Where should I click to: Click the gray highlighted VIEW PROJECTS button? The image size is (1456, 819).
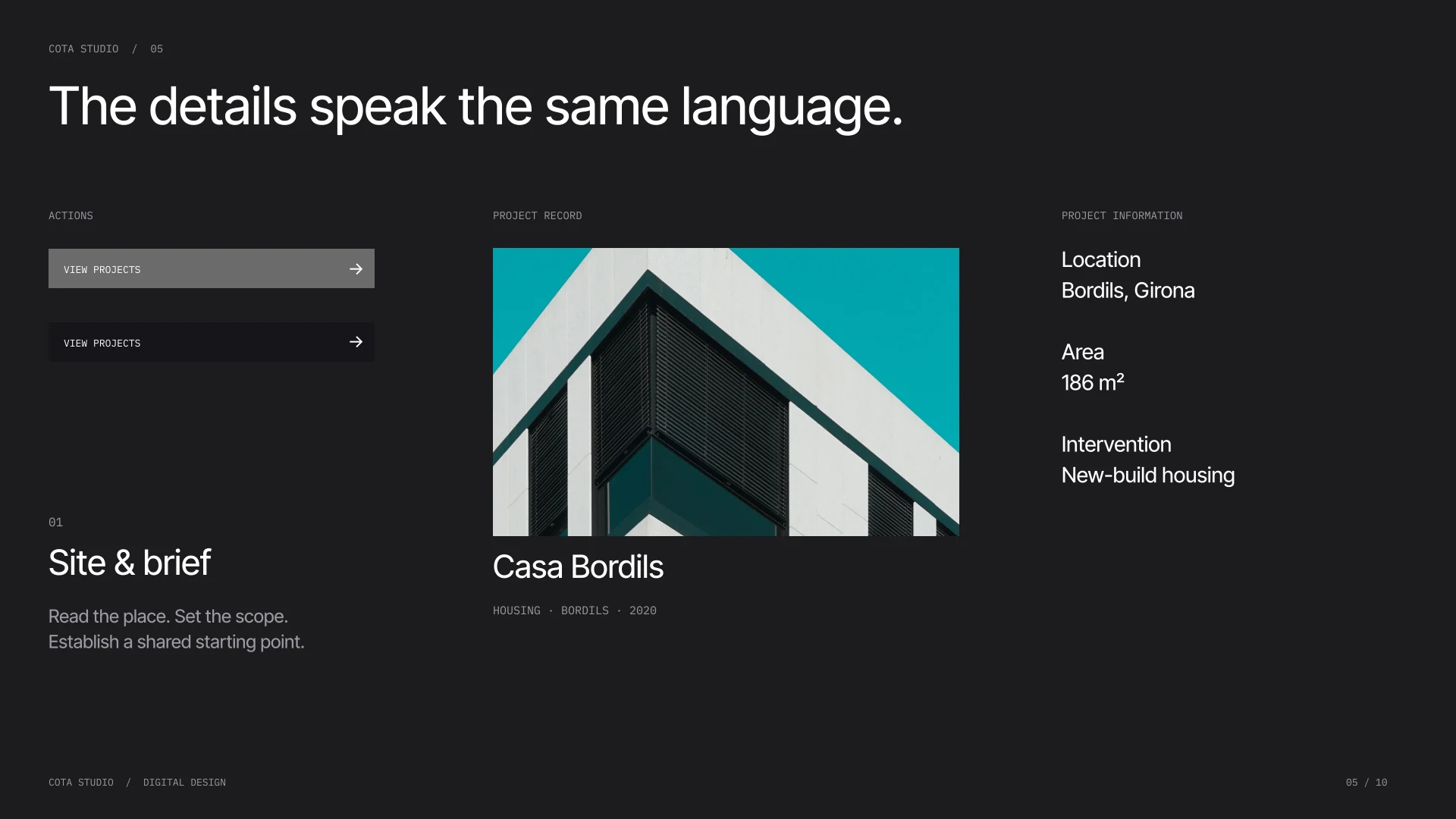[212, 268]
